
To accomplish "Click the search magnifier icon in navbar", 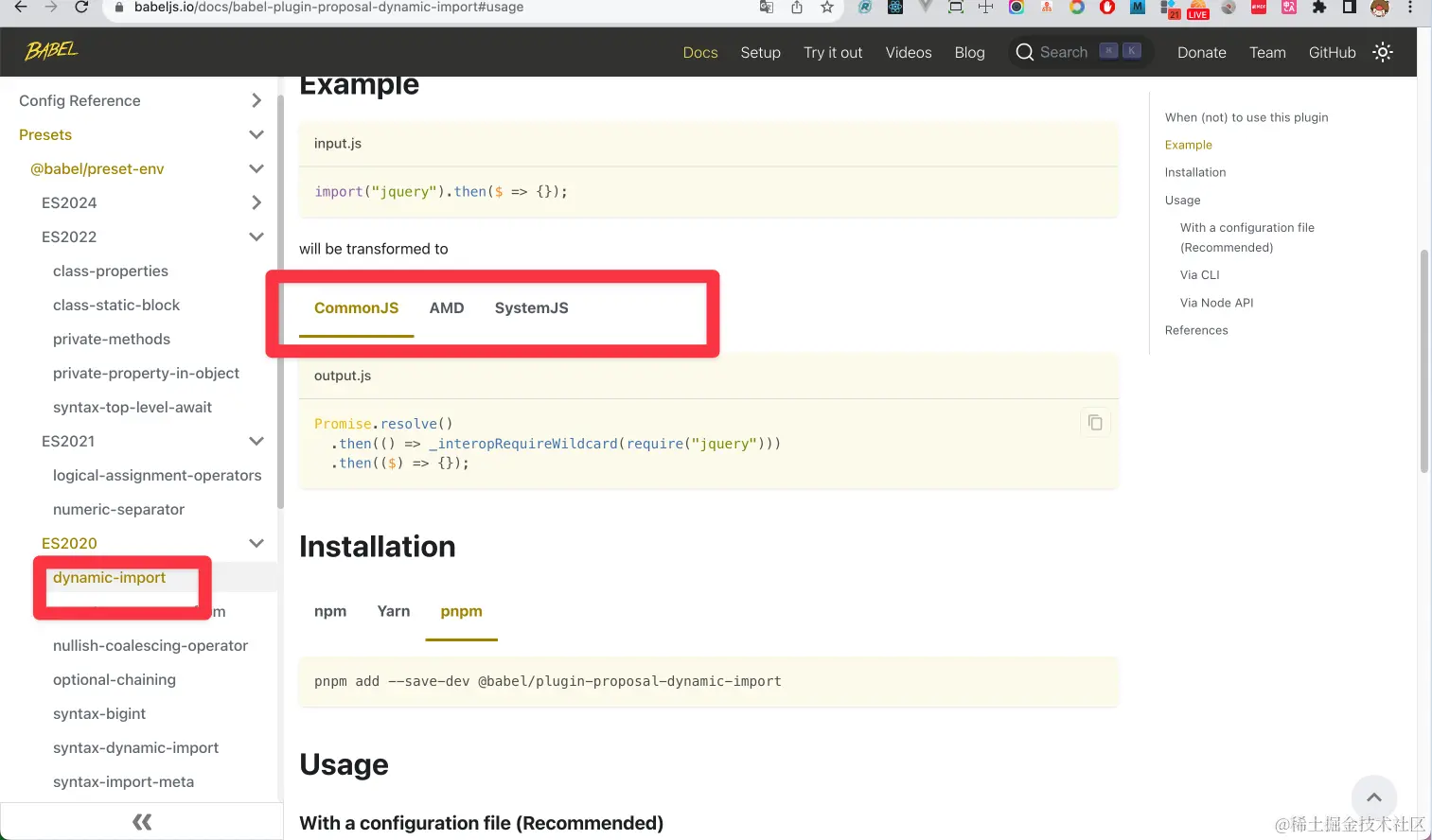I will [x=1024, y=52].
